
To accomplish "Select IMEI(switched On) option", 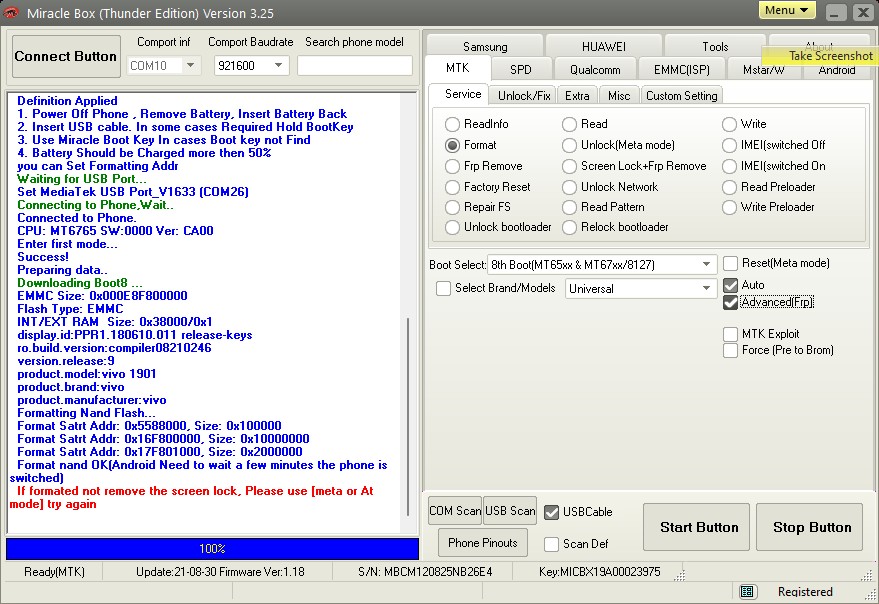I will 729,167.
